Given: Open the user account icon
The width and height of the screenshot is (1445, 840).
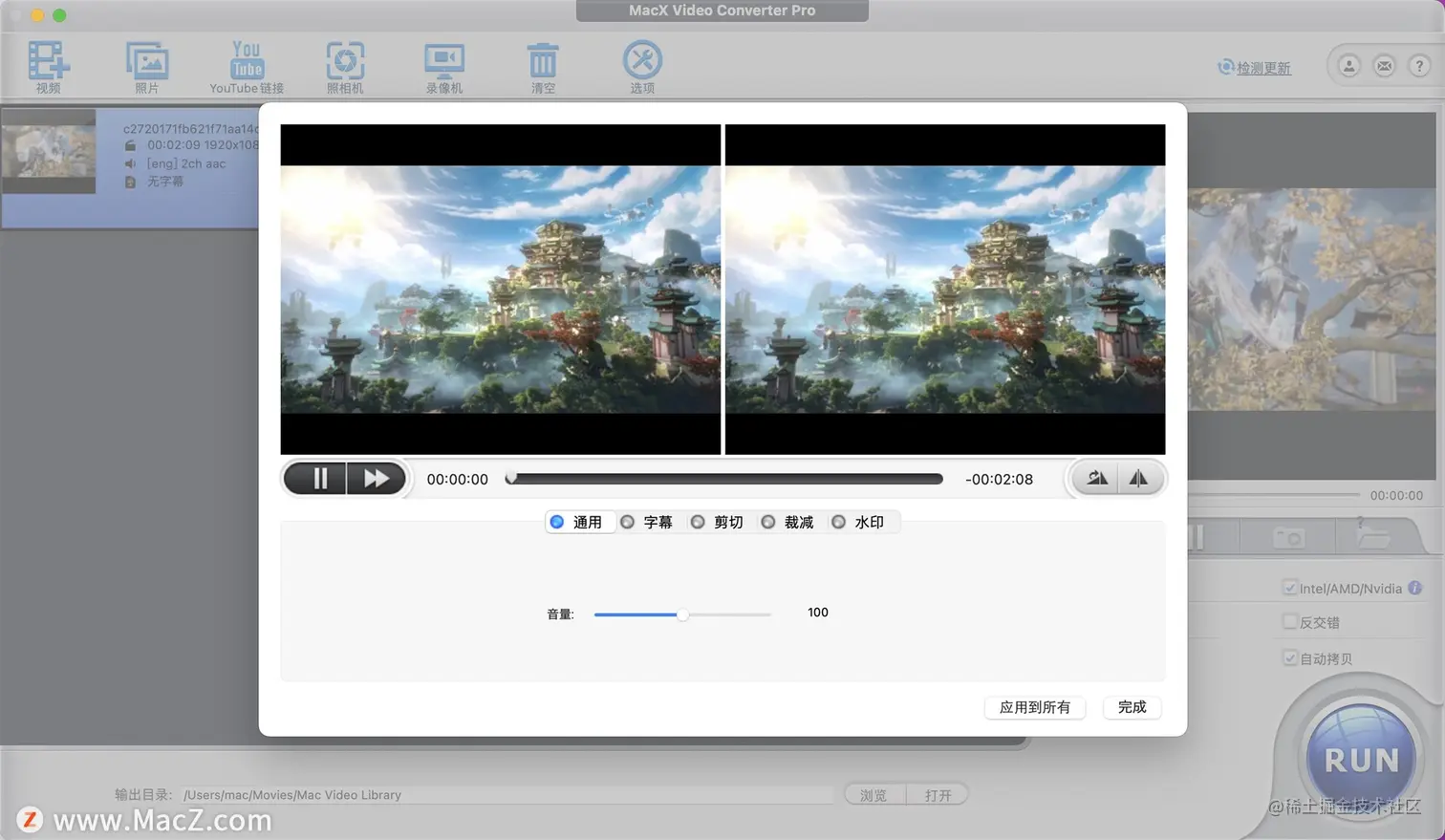Looking at the screenshot, I should [x=1348, y=66].
